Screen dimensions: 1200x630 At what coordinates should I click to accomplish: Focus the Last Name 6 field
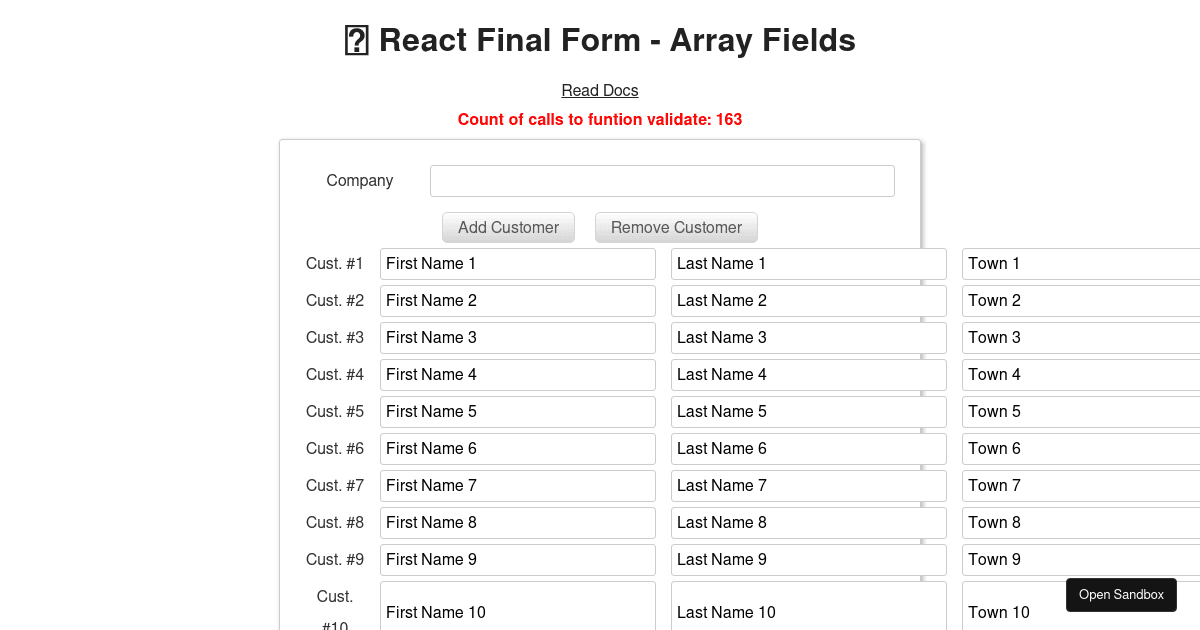[x=809, y=449]
